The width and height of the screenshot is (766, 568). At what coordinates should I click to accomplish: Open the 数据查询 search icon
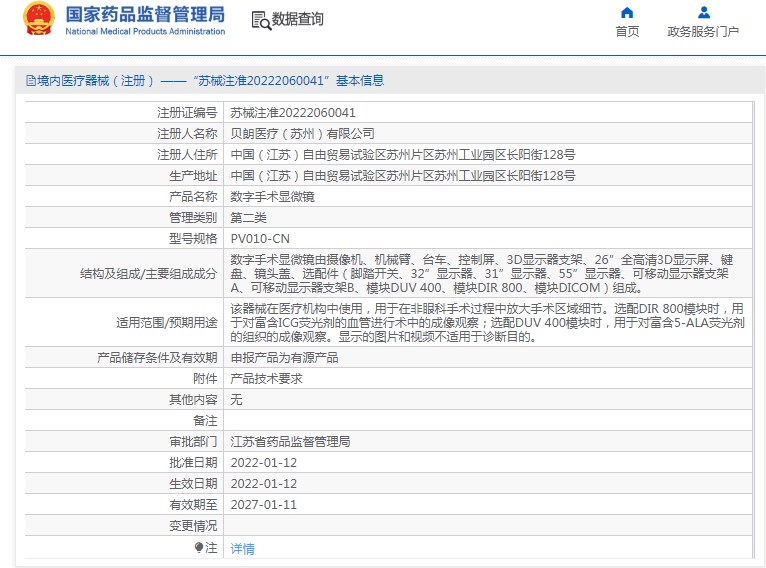pos(261,21)
